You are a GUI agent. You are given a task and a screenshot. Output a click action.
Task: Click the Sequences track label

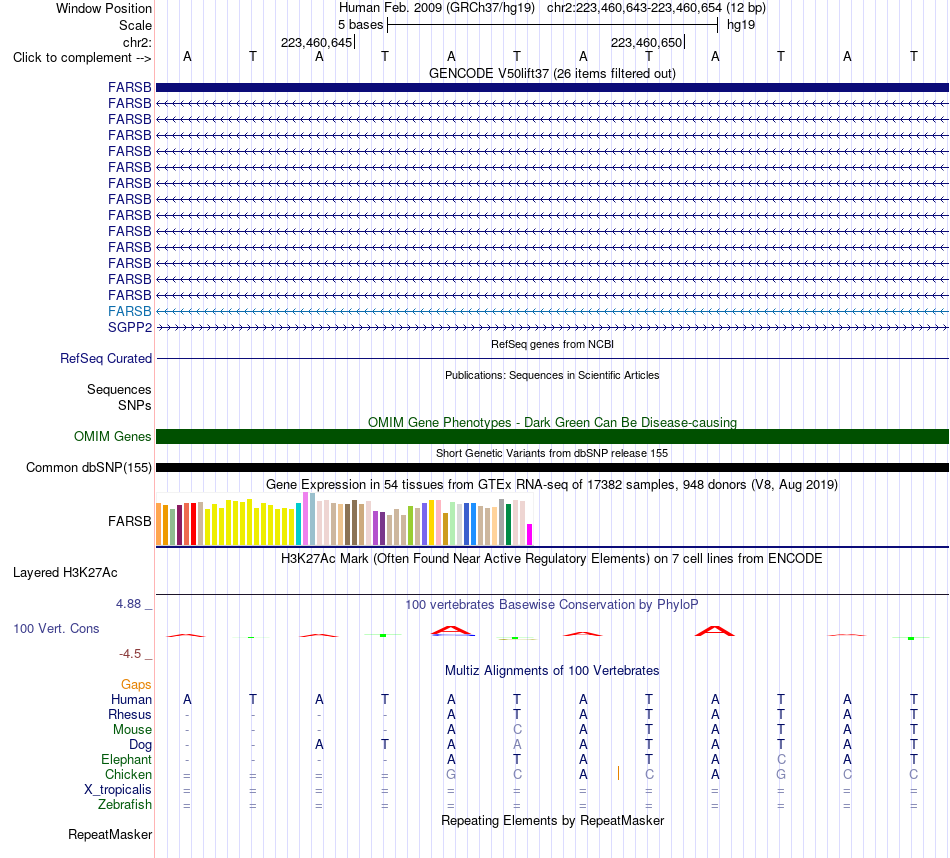point(119,390)
